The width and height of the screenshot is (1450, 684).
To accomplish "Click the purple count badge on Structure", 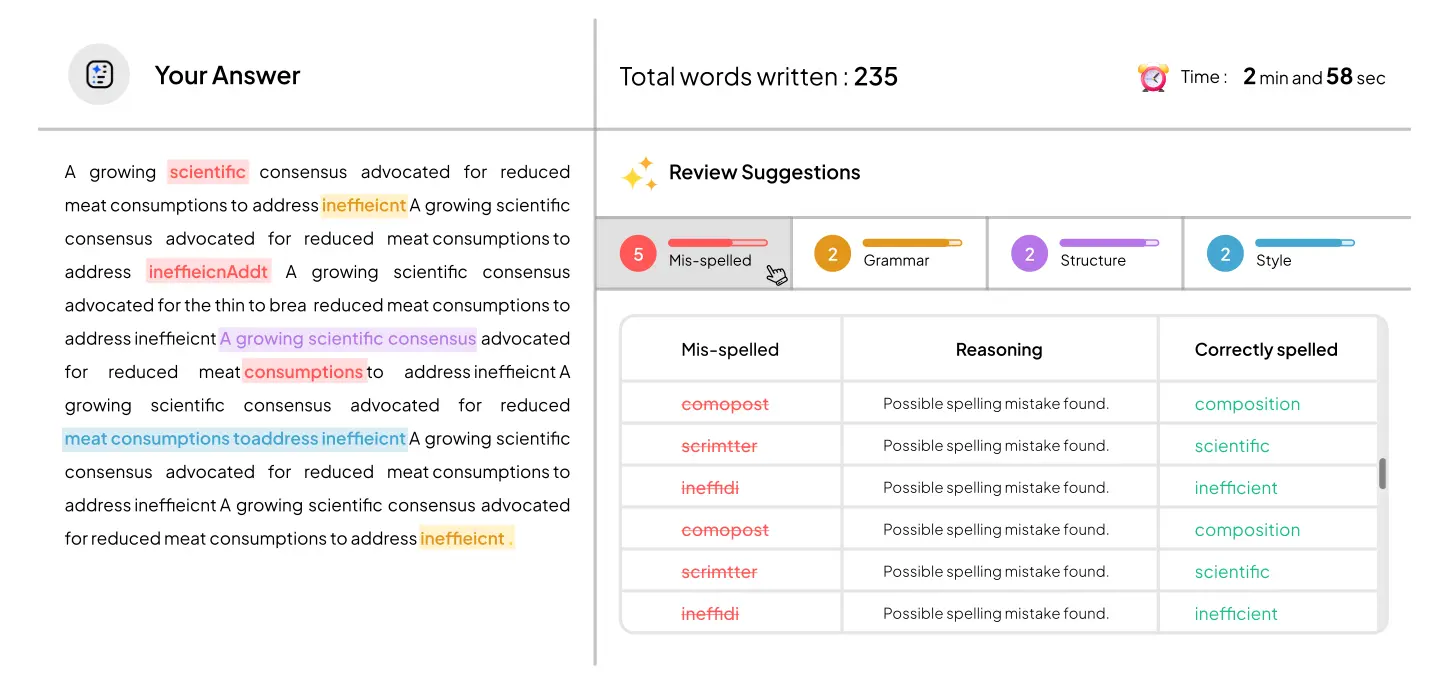I will pyautogui.click(x=1029, y=253).
